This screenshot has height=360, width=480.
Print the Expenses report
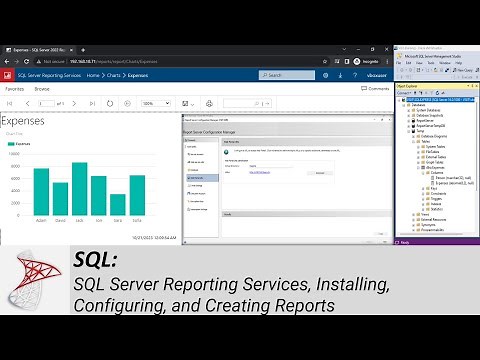(209, 104)
